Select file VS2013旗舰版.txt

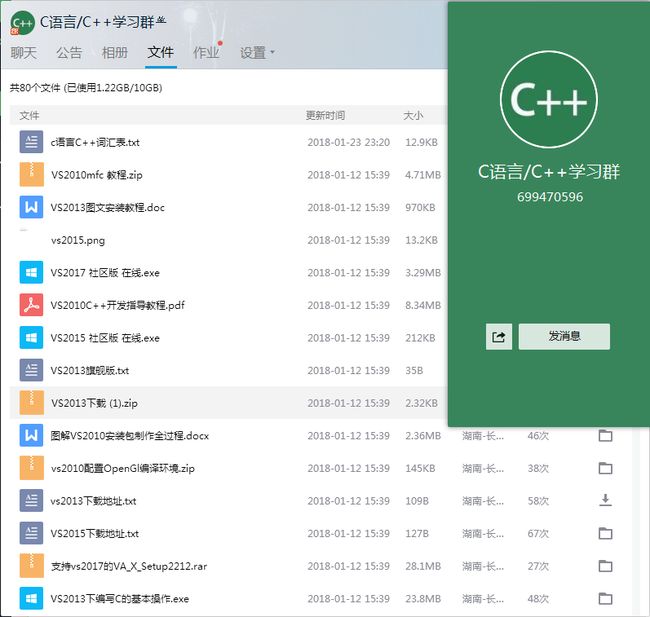click(x=90, y=370)
